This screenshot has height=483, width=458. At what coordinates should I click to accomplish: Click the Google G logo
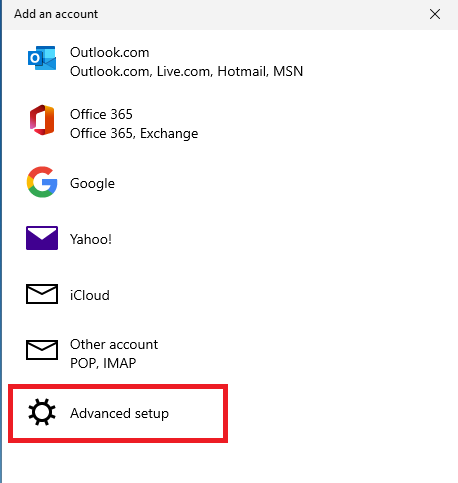coord(42,182)
